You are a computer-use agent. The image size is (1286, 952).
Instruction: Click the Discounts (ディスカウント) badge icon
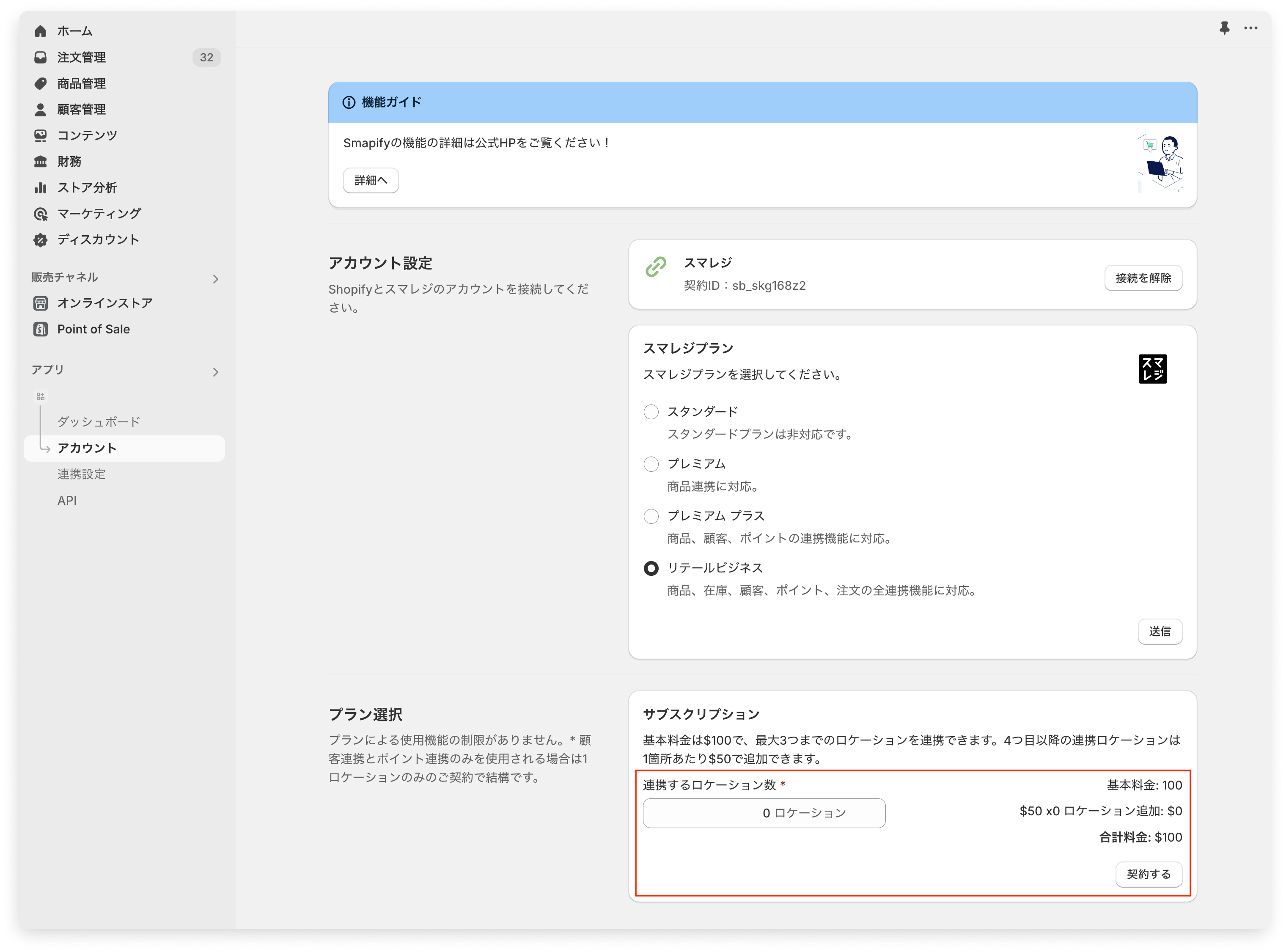tap(40, 240)
